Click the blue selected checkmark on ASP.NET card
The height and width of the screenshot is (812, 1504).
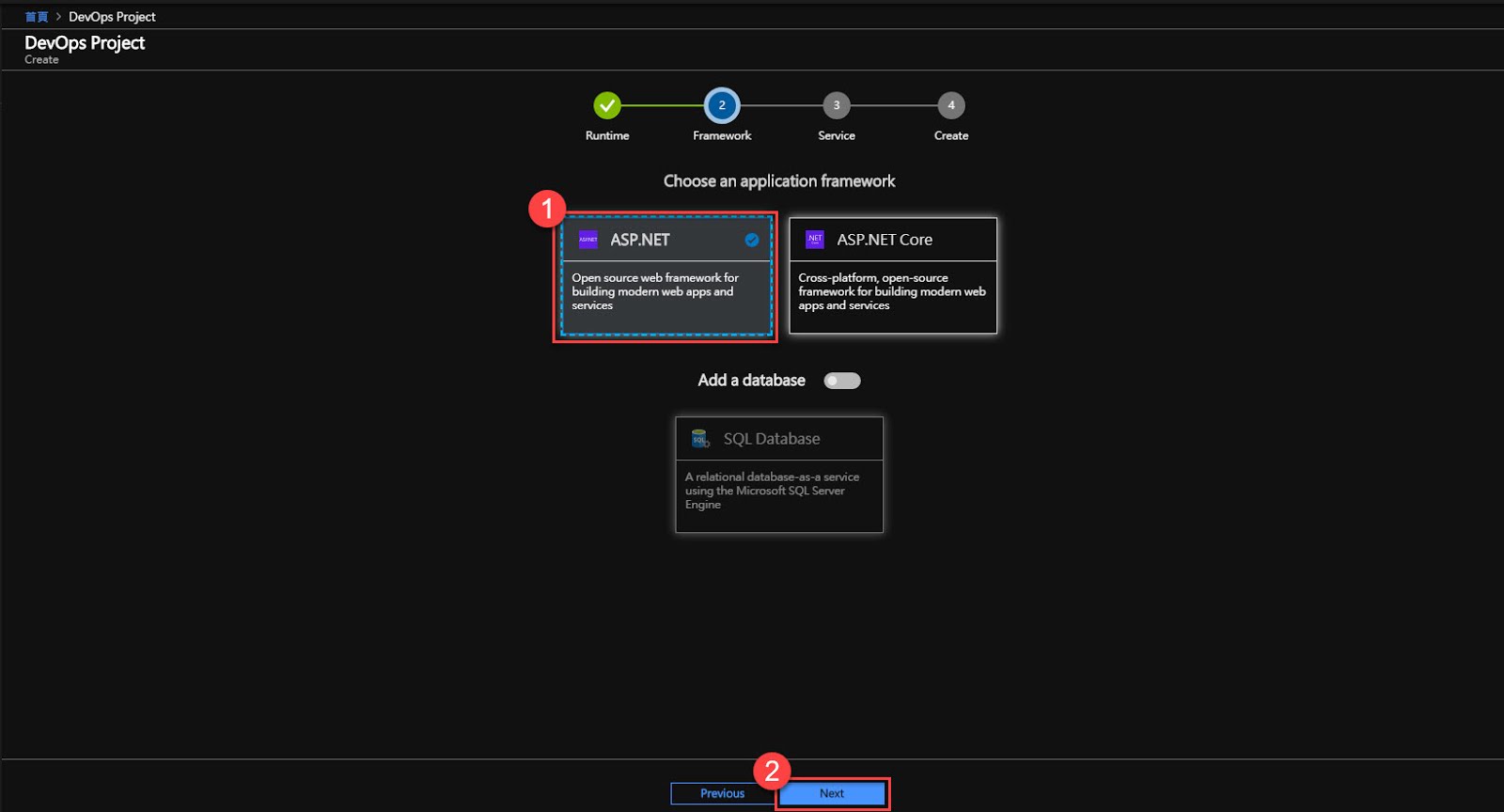[752, 240]
